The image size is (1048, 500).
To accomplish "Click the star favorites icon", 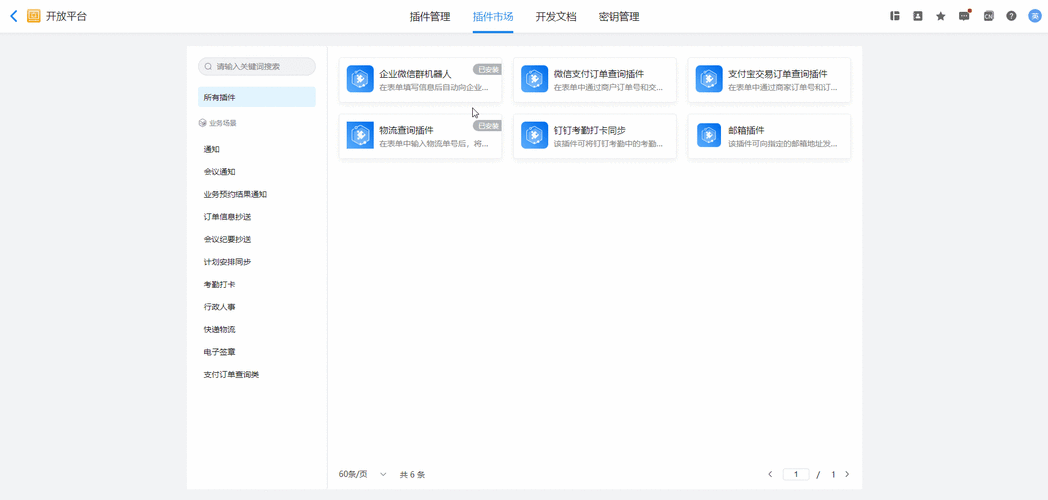I will point(940,16).
